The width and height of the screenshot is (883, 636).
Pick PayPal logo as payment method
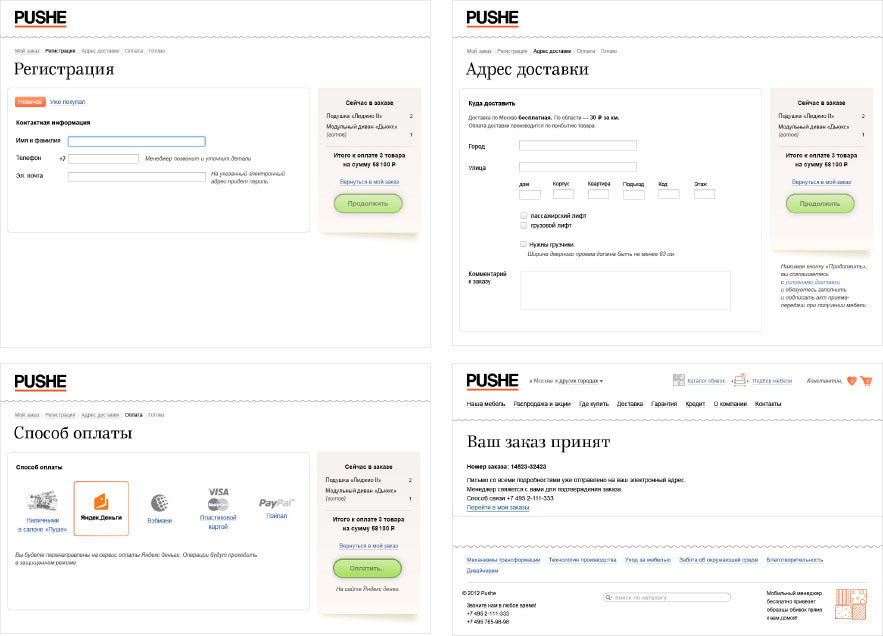275,502
